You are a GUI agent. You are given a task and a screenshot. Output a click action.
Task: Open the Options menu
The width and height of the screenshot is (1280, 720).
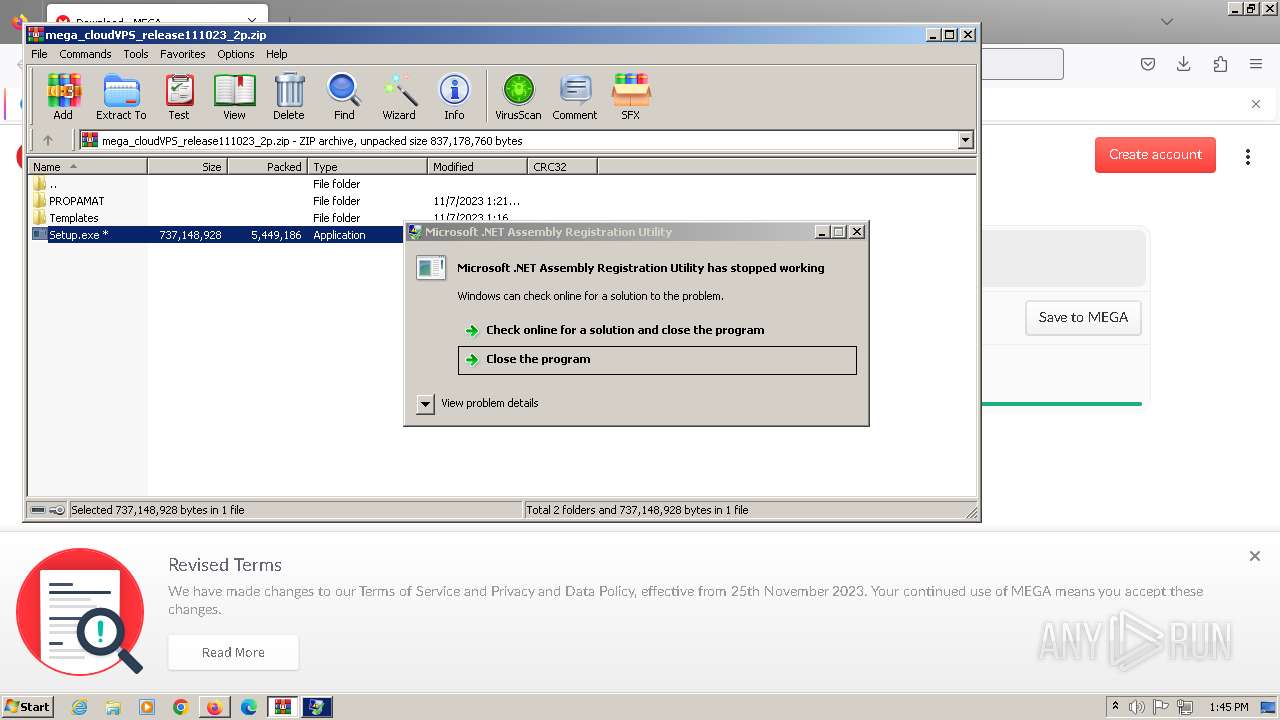[x=236, y=54]
